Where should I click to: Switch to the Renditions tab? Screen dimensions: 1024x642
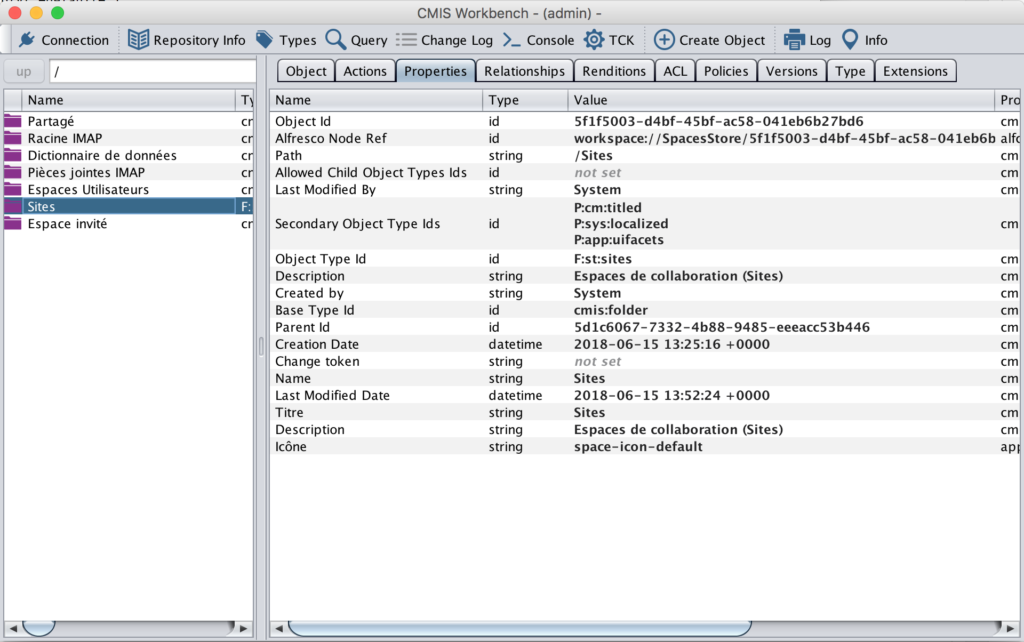[614, 71]
